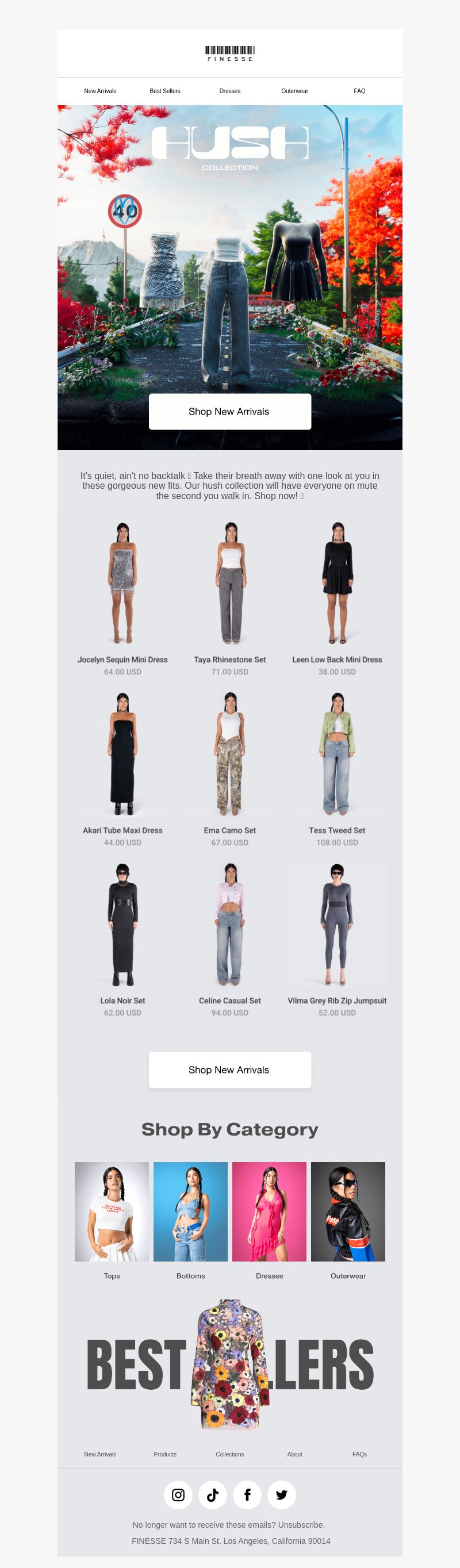This screenshot has width=460, height=1568.
Task: Select the pink Dresses category image
Action: pyautogui.click(x=270, y=1212)
